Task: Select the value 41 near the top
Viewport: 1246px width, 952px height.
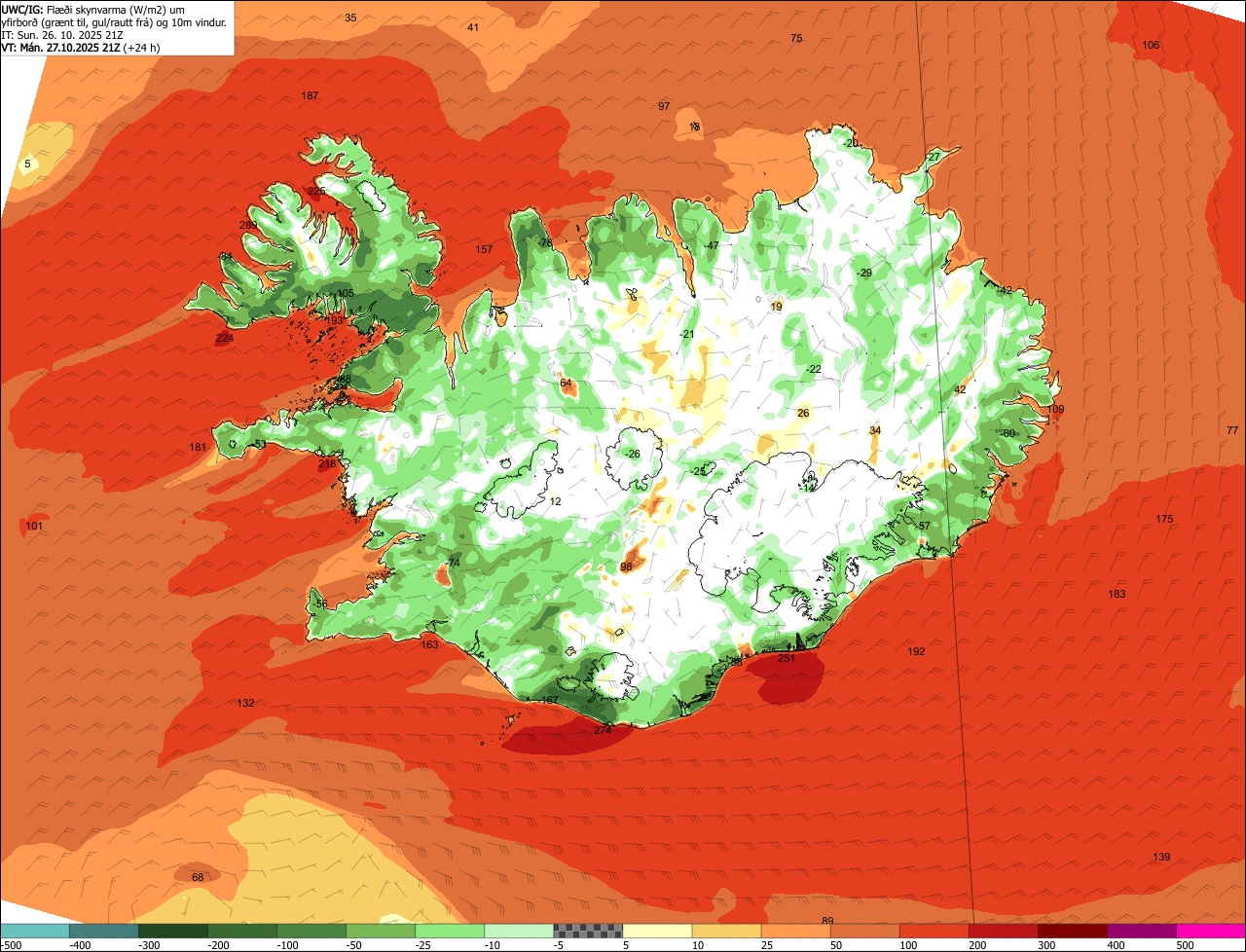Action: point(473,27)
